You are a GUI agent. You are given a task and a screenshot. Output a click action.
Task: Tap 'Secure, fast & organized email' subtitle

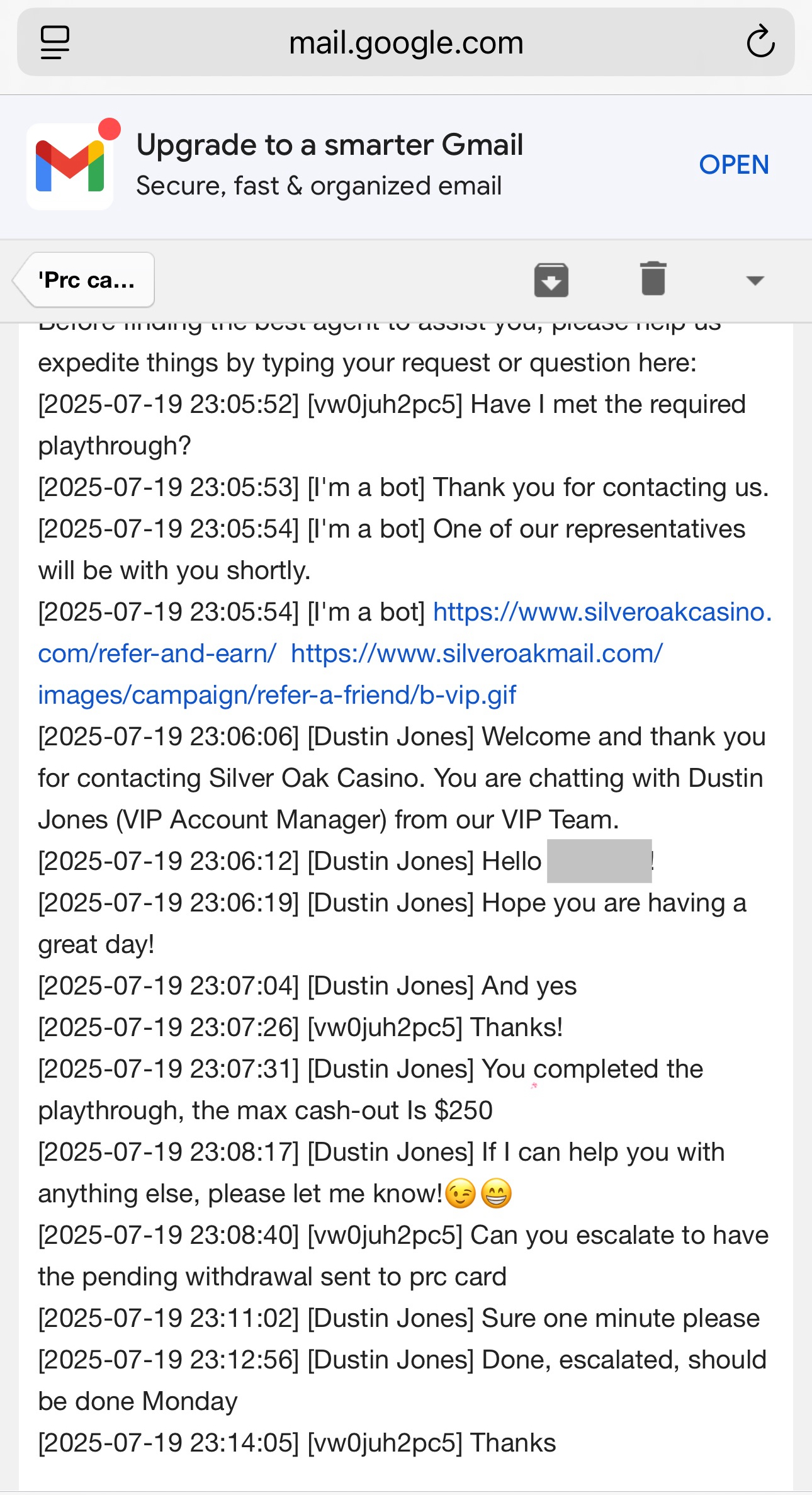pos(319,186)
